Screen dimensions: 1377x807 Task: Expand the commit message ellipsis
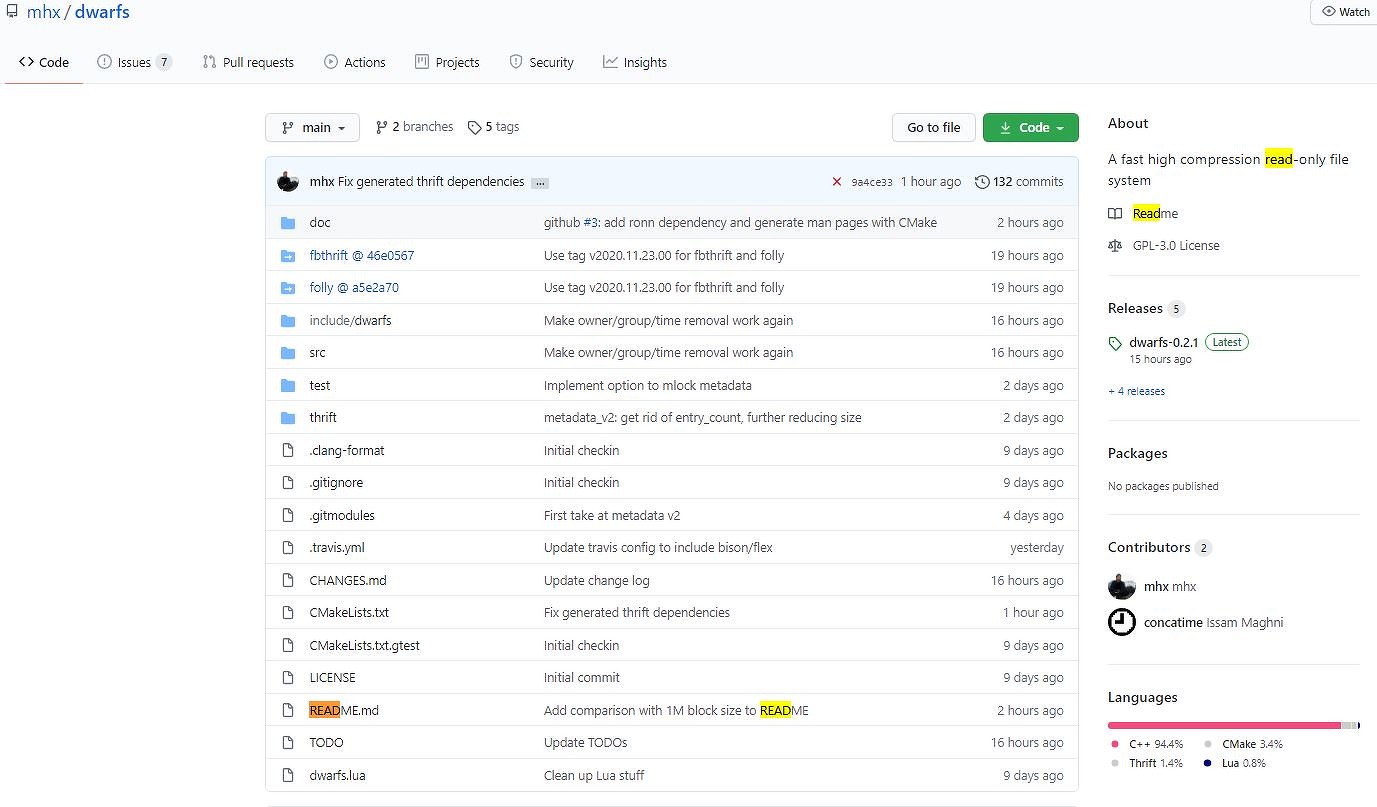tap(540, 183)
